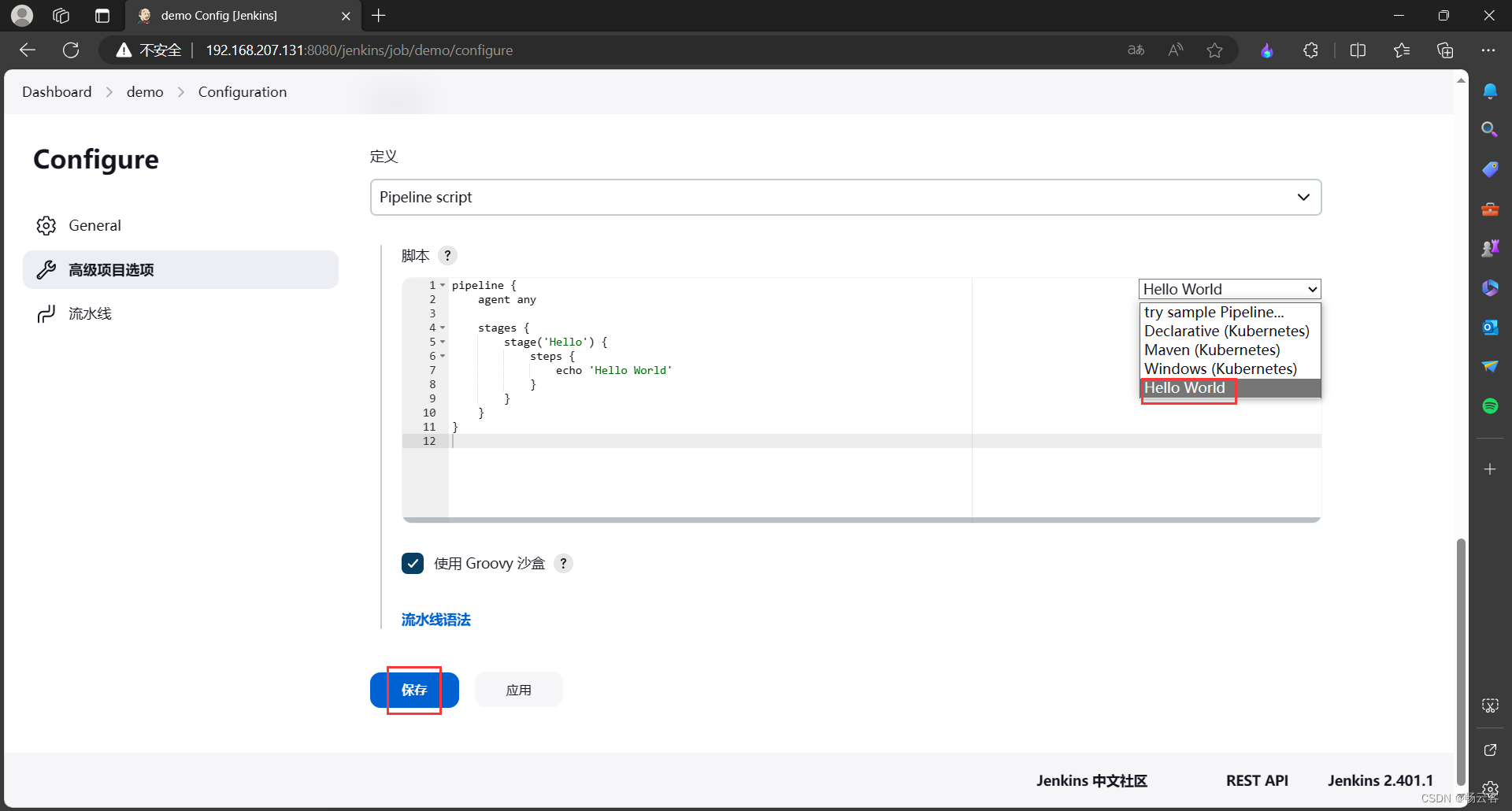Click sidebar notification bell icon
1512x811 pixels.
pyautogui.click(x=1490, y=91)
